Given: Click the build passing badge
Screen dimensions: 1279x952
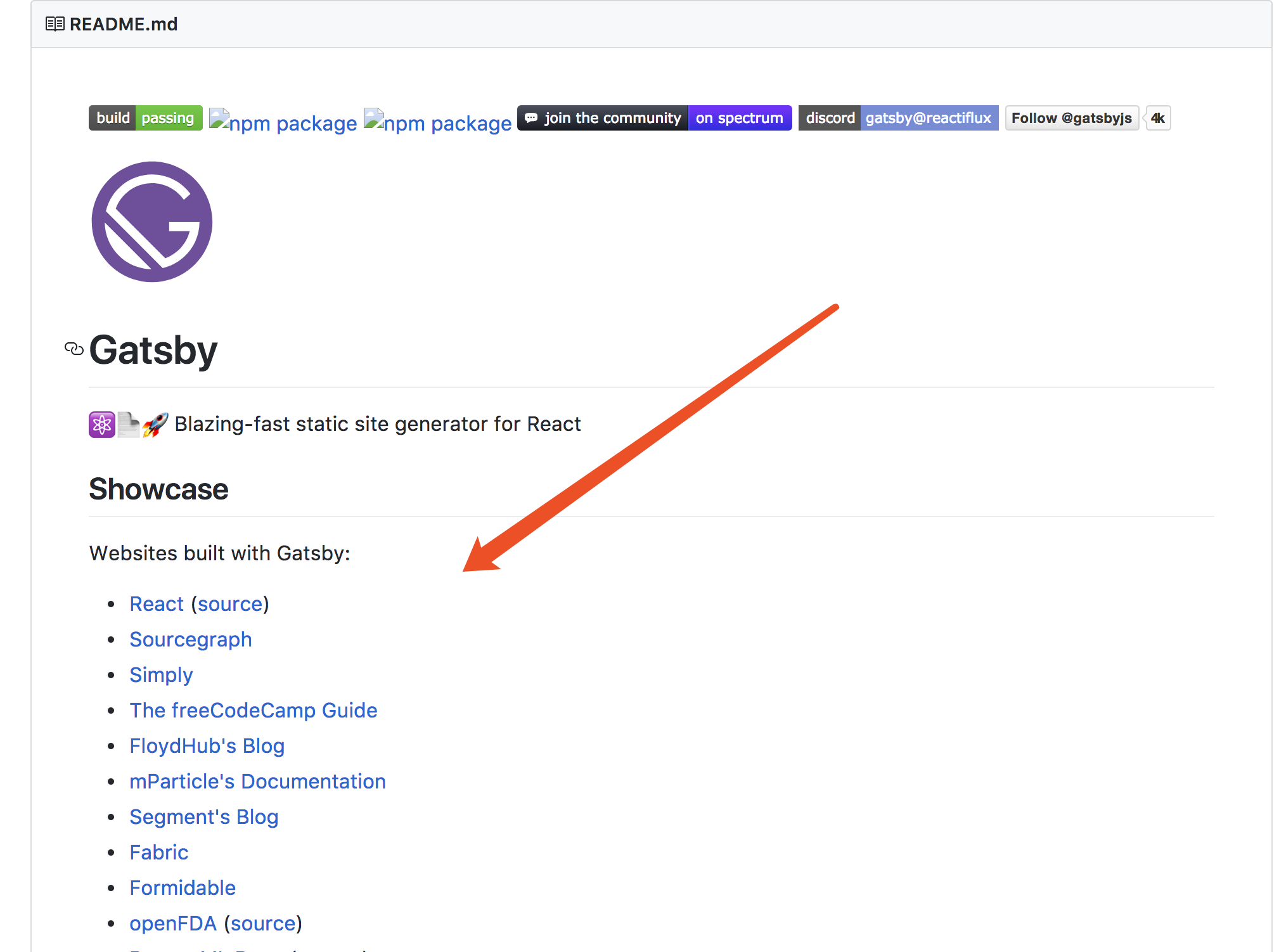Looking at the screenshot, I should pos(145,118).
